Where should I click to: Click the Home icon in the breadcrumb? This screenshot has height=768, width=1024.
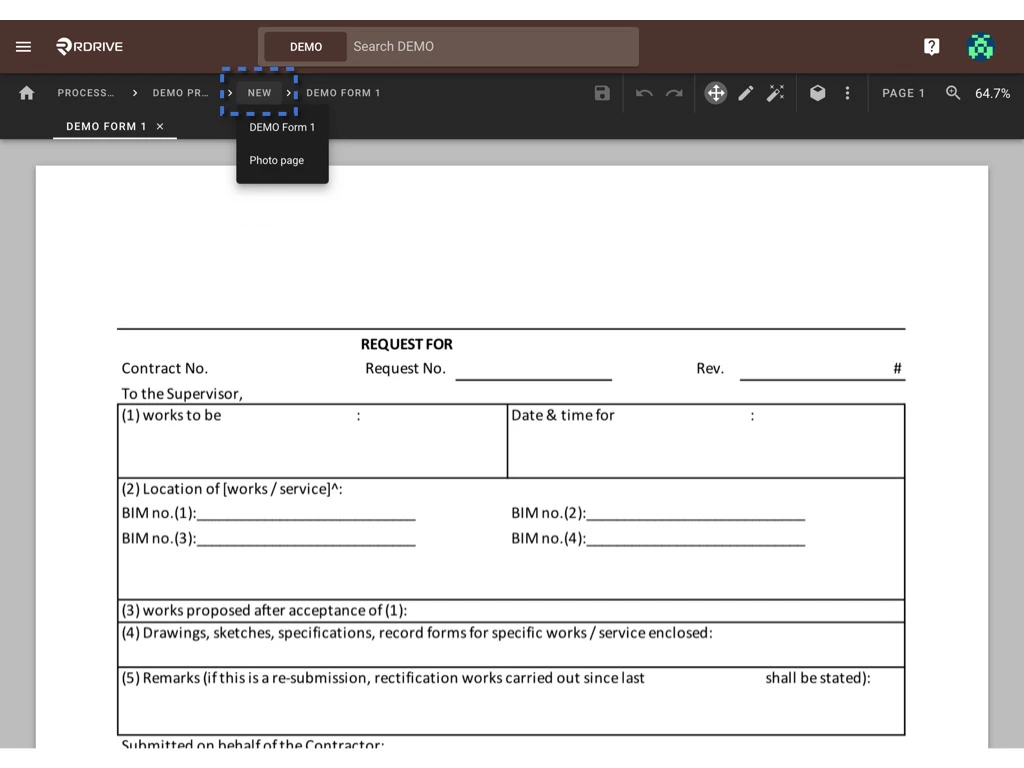[26, 92]
